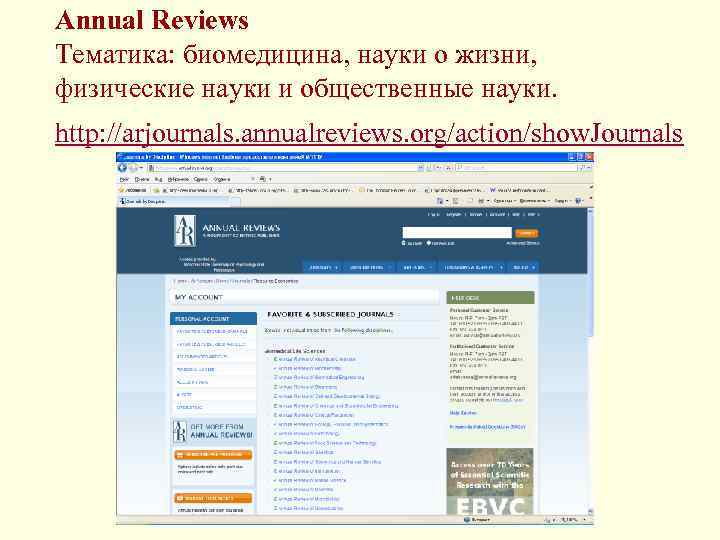720x540 pixels.
Task: Open Annual Review of Food Science and Technology
Action: pos(325,443)
